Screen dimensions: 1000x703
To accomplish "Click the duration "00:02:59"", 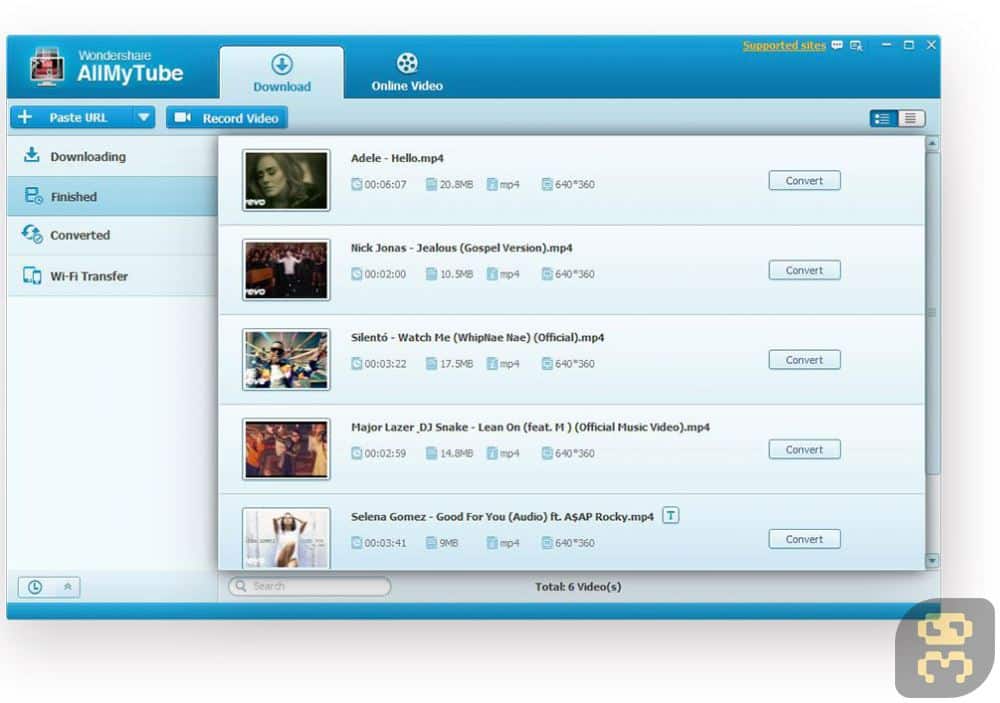I will 385,453.
